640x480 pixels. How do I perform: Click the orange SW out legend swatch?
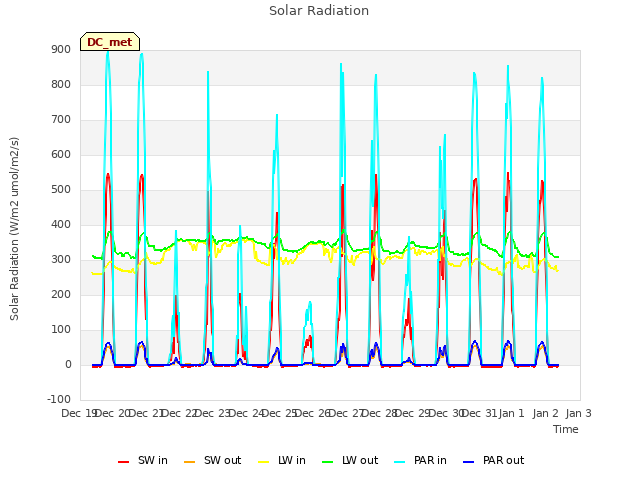click(x=189, y=462)
